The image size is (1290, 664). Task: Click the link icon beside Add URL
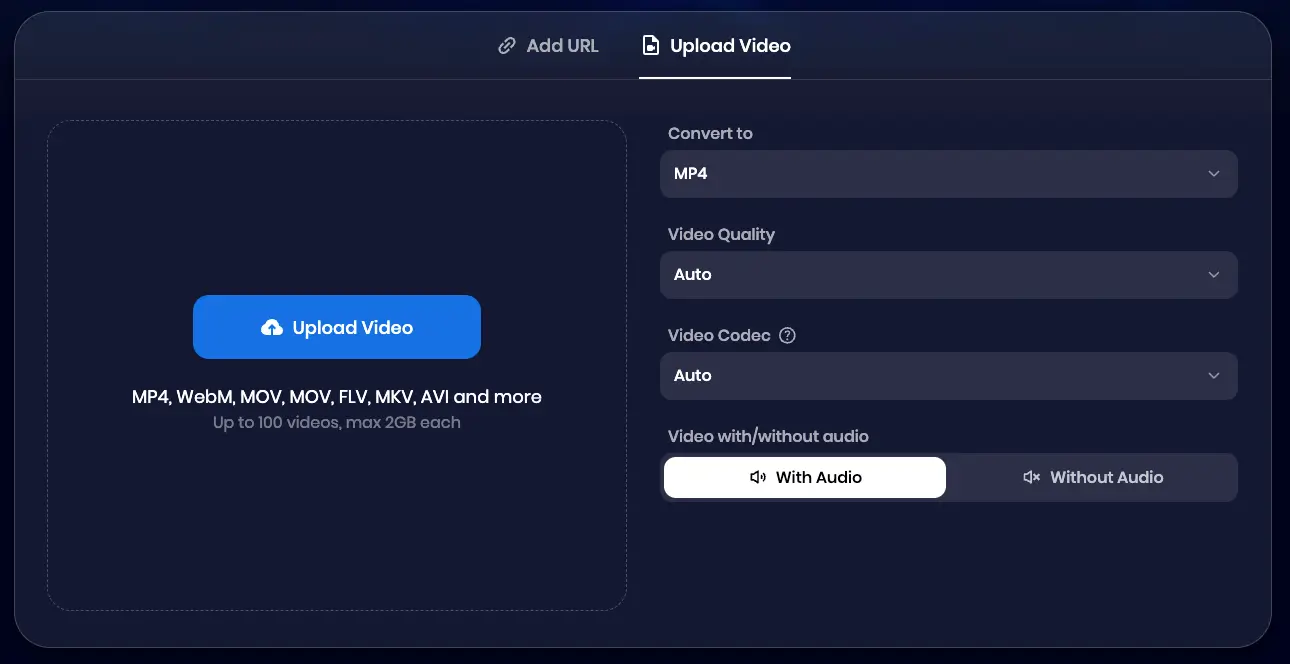tap(507, 46)
